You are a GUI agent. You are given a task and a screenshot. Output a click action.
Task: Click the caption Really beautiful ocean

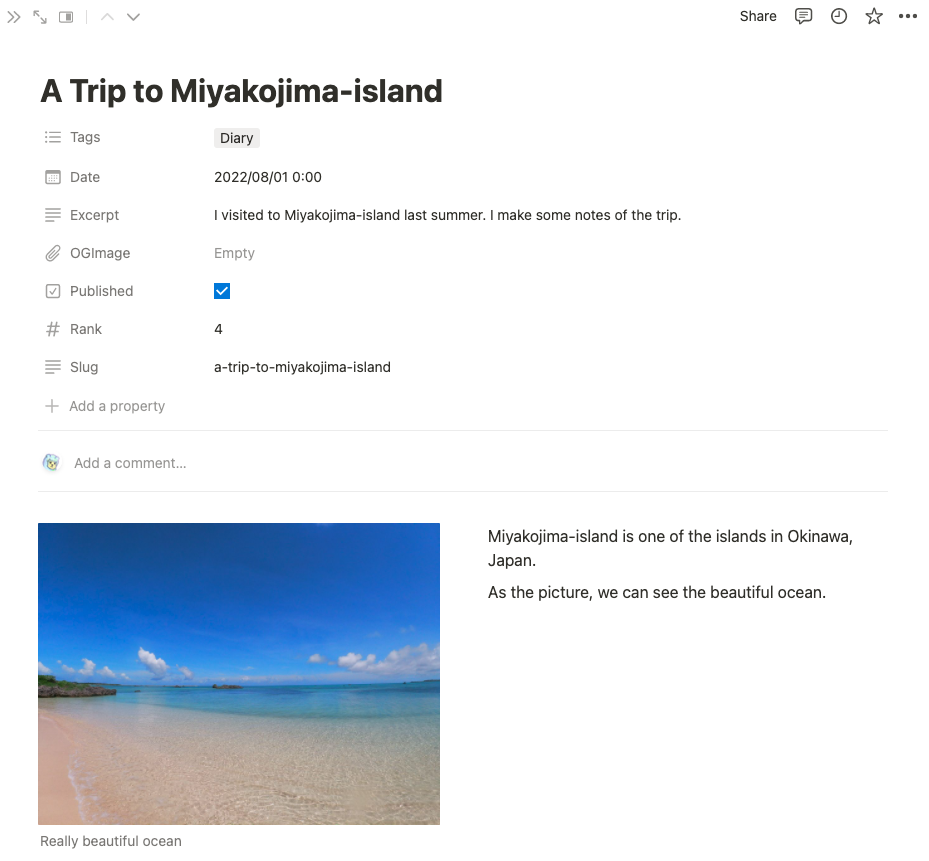coord(111,841)
